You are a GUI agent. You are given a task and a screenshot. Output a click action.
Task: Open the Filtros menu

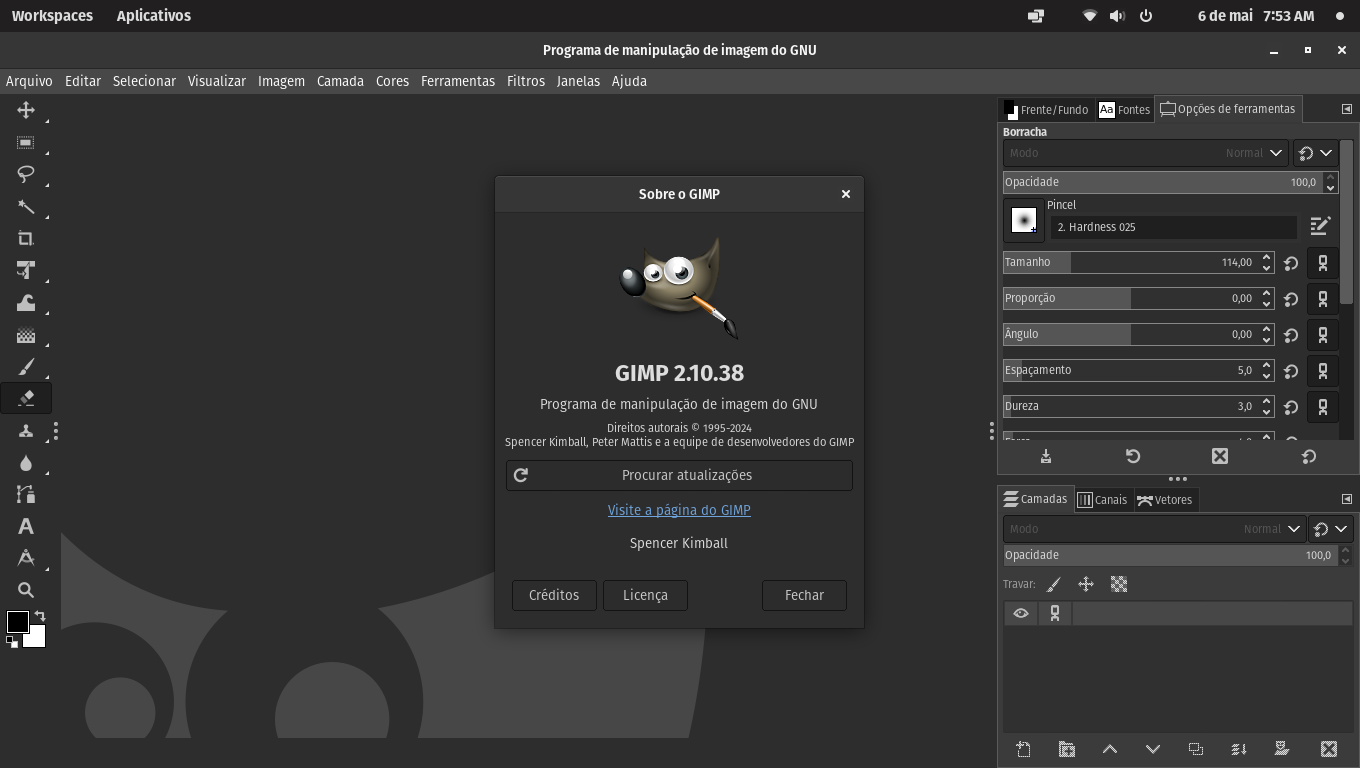[526, 81]
